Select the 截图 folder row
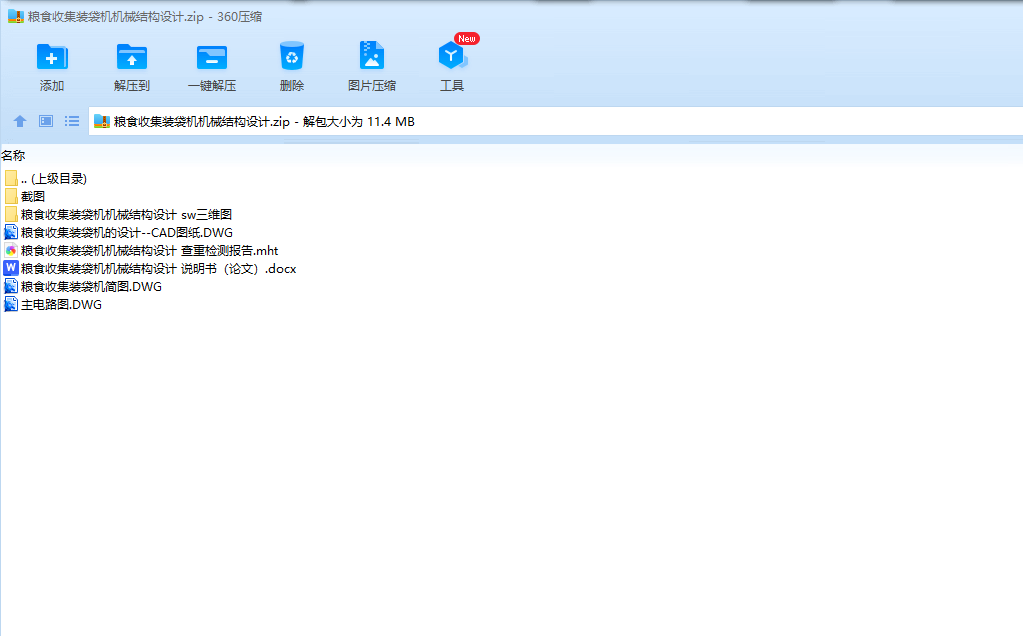The image size is (1023, 636). (x=25, y=196)
